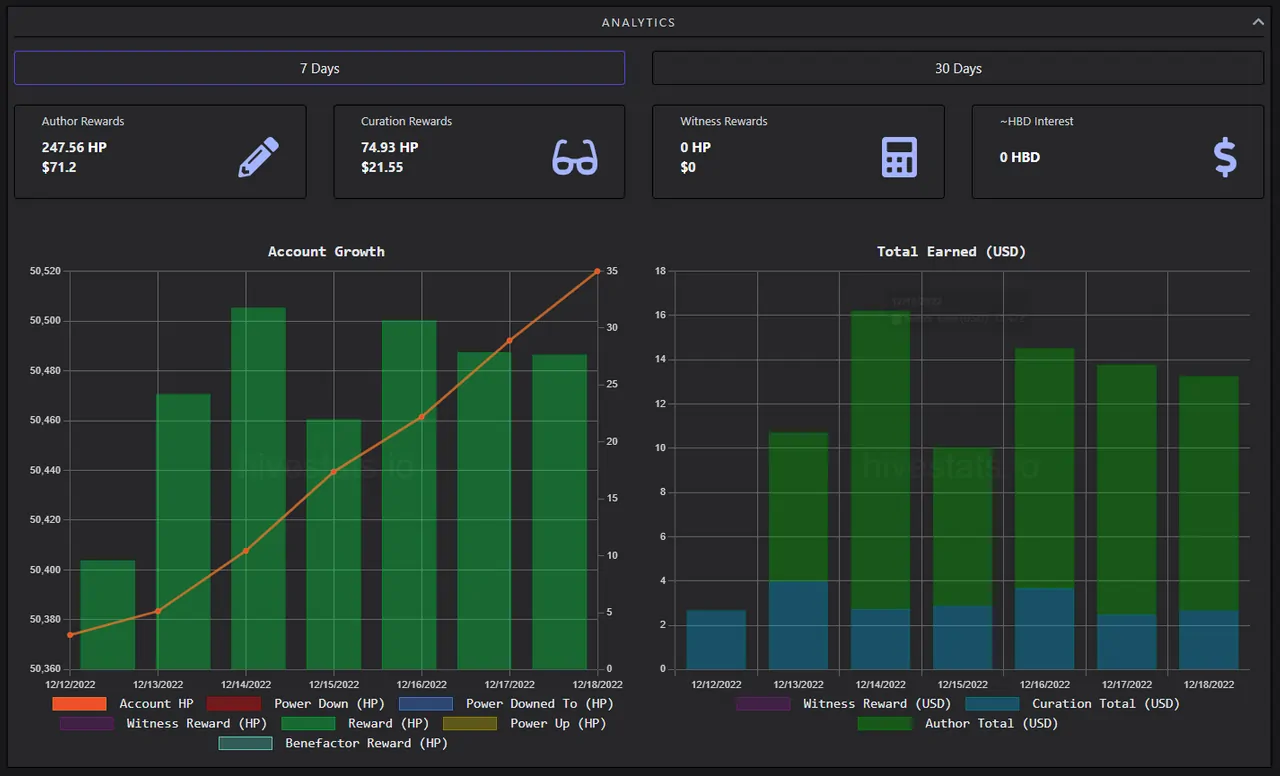Hide the green Reward (HP) series

[x=355, y=723]
